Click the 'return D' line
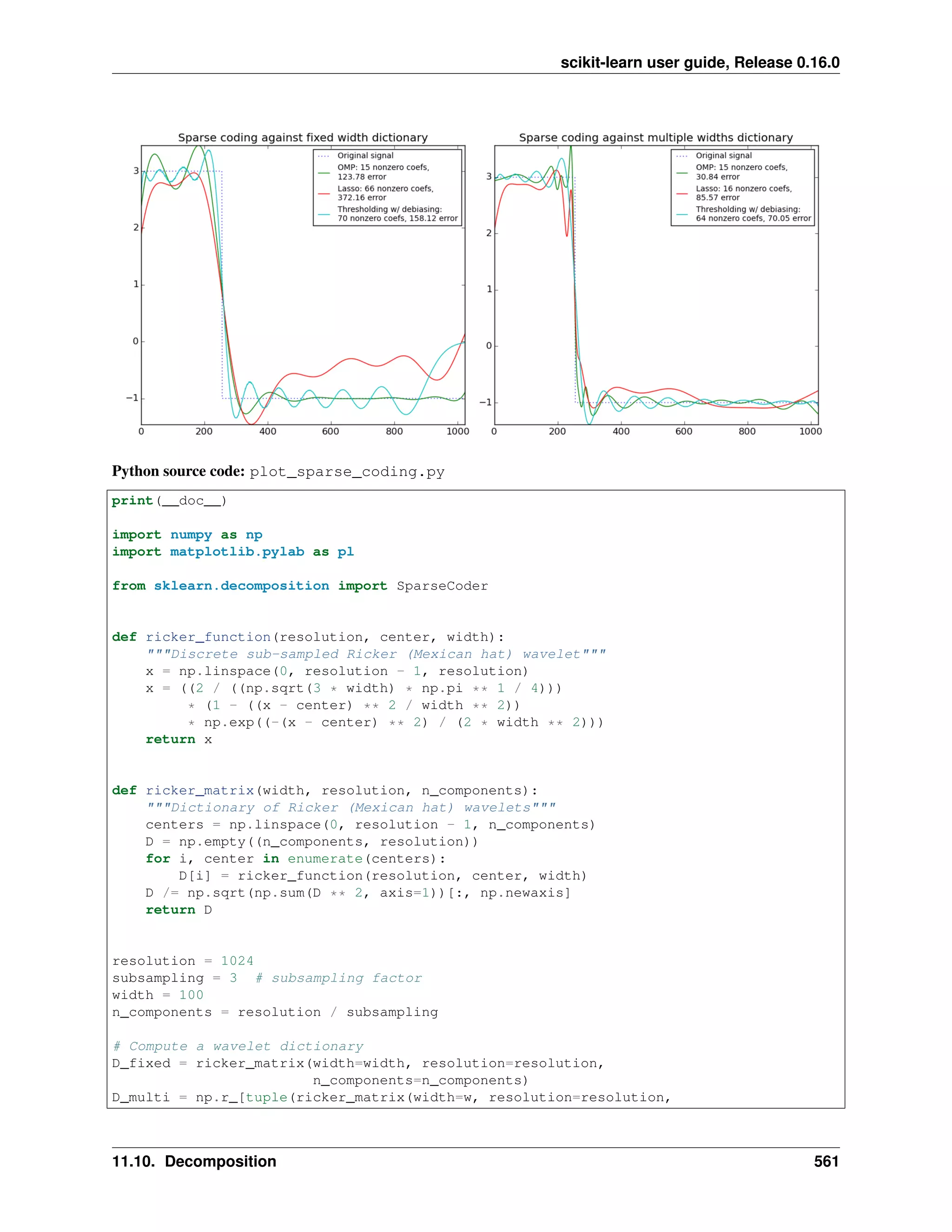Screen dimensions: 952x1232 179,910
